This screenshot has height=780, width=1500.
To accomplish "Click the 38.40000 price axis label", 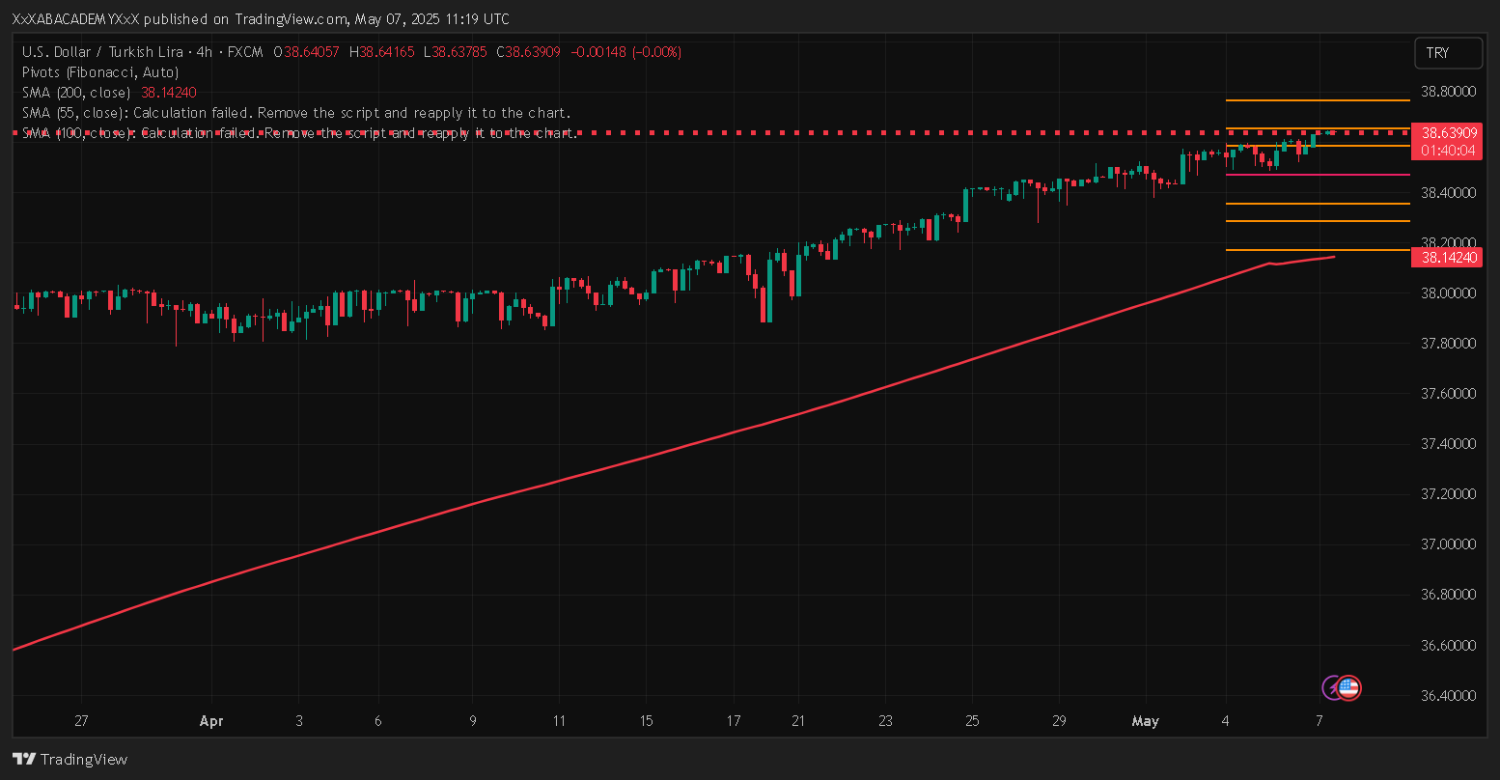I will [1449, 192].
